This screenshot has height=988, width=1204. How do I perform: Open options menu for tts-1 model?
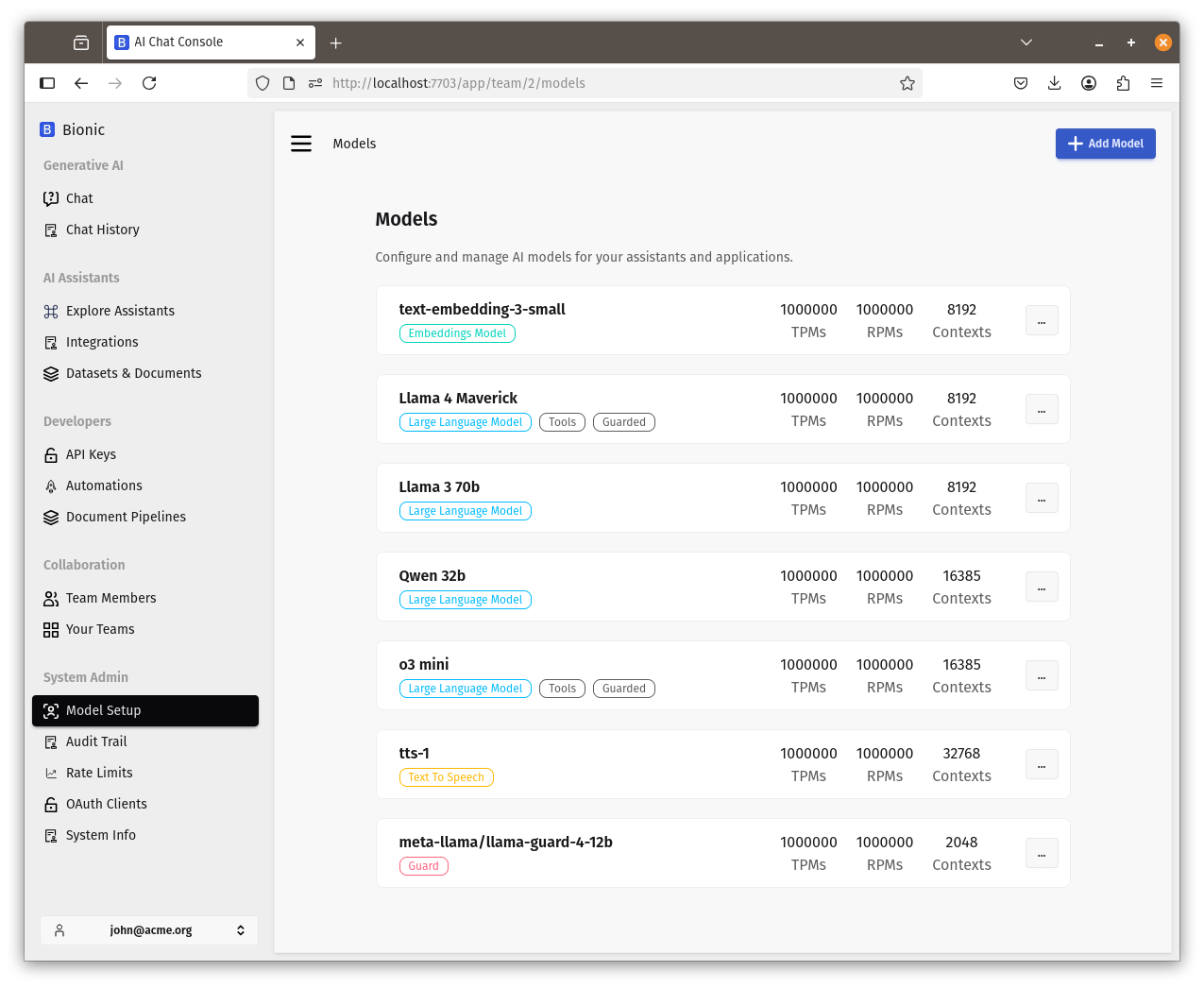click(1041, 764)
